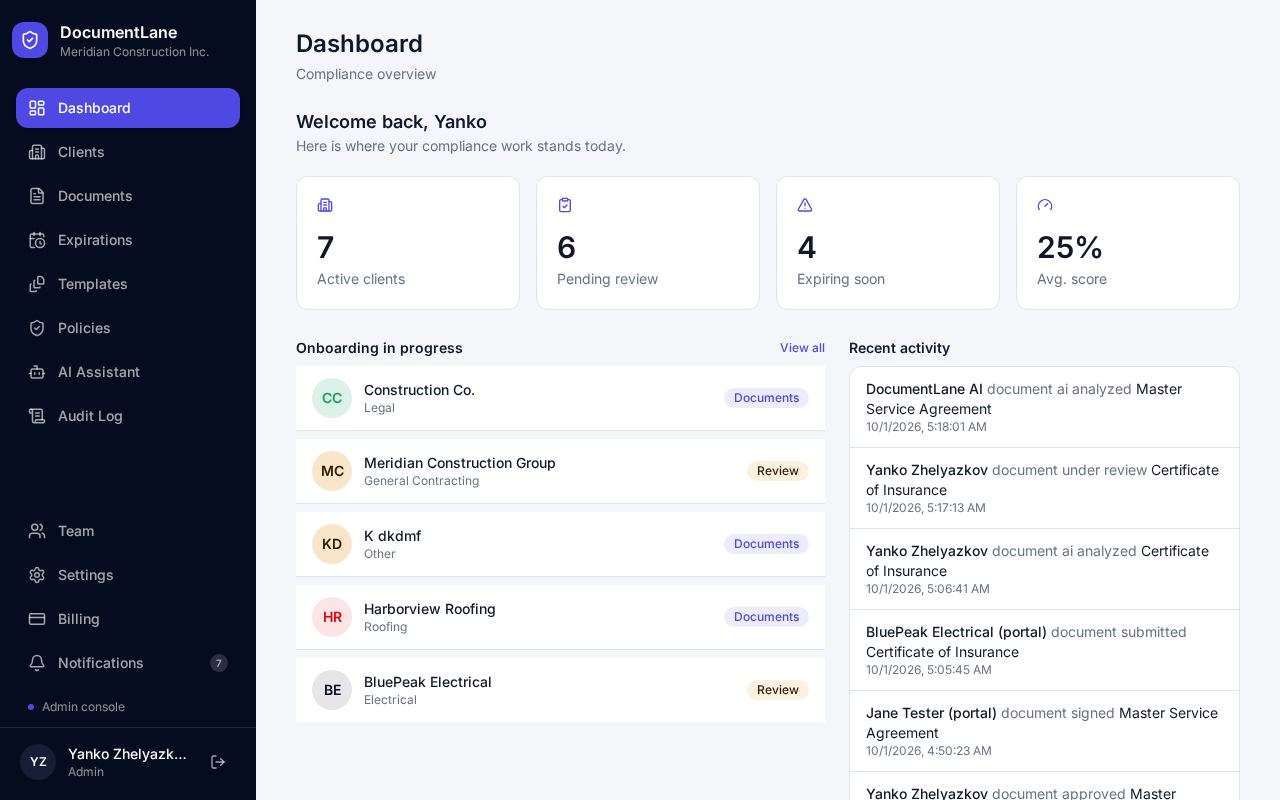Click the Expirations calendar-clock icon
The width and height of the screenshot is (1280, 800).
click(x=37, y=240)
